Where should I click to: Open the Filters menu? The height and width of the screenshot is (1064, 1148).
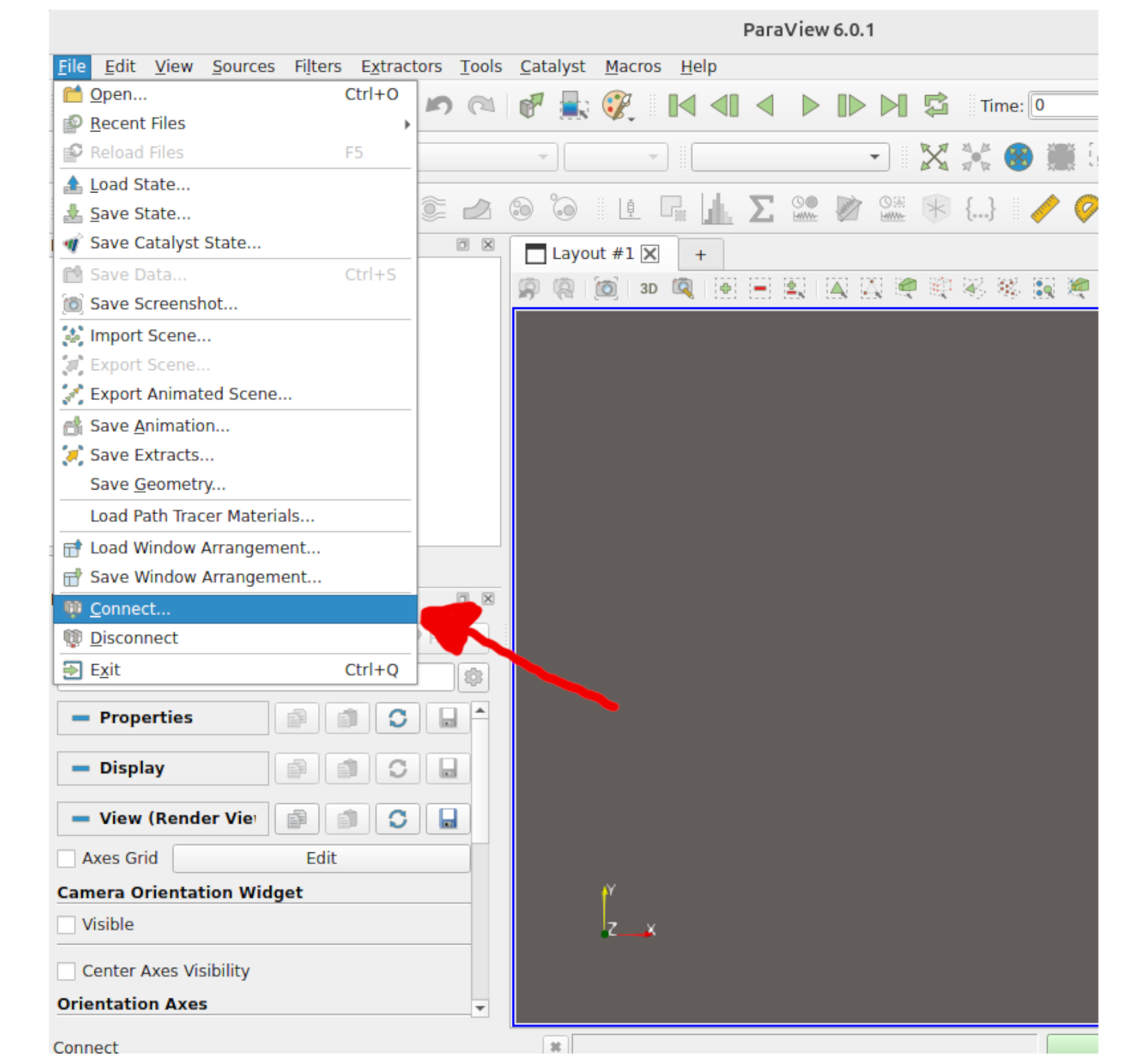pyautogui.click(x=317, y=66)
